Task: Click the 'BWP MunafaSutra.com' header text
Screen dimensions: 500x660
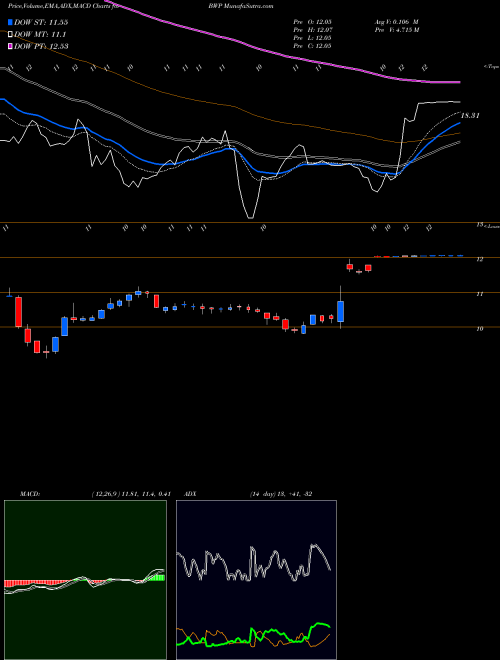Action: point(241,6)
